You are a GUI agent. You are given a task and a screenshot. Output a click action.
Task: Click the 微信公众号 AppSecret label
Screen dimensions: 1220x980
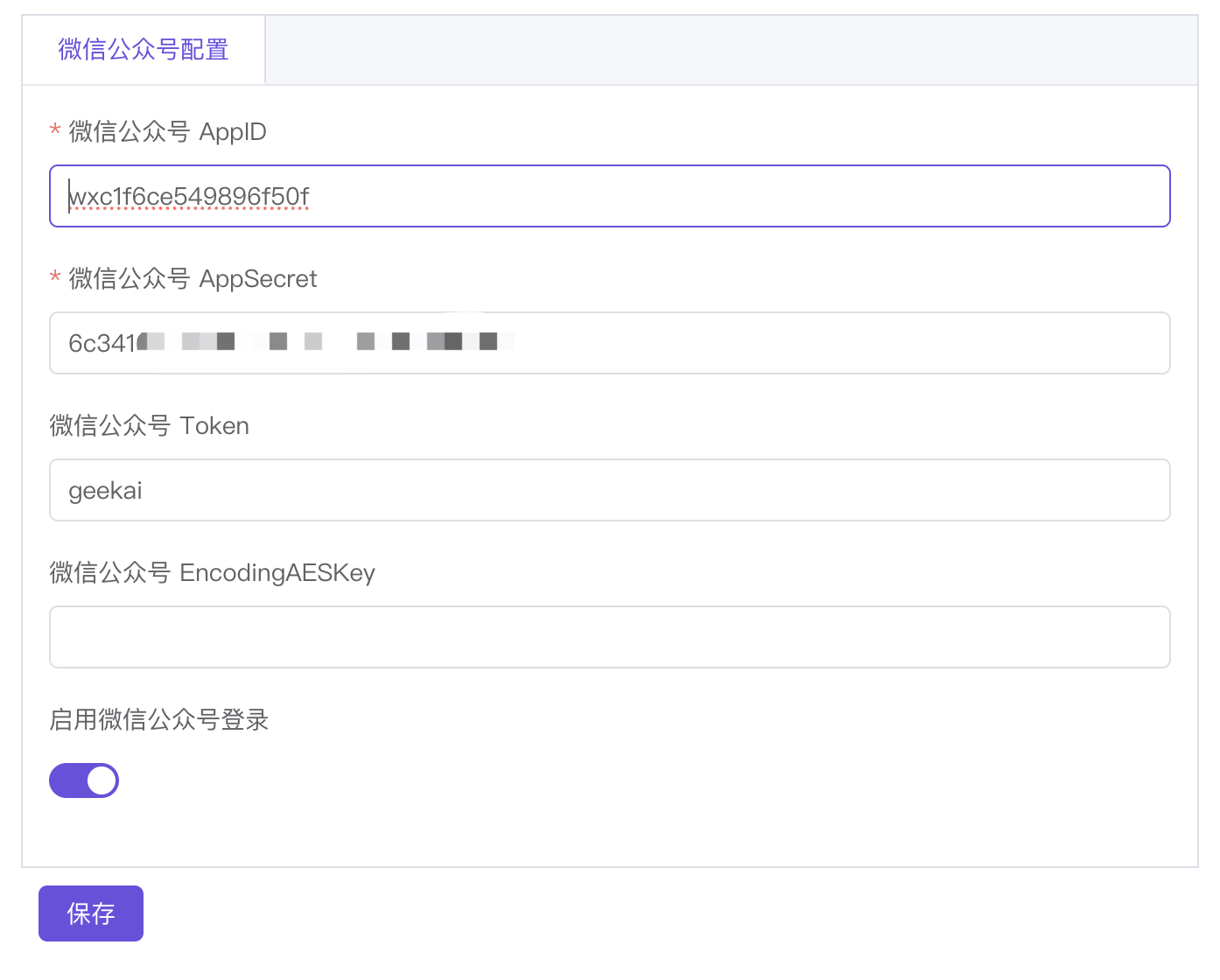click(x=191, y=278)
